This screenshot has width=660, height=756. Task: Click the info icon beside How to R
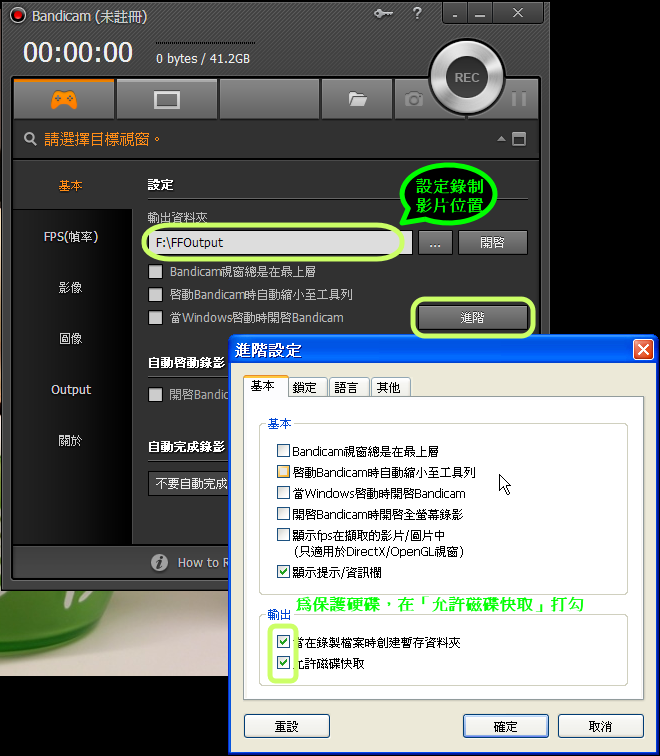(x=160, y=562)
